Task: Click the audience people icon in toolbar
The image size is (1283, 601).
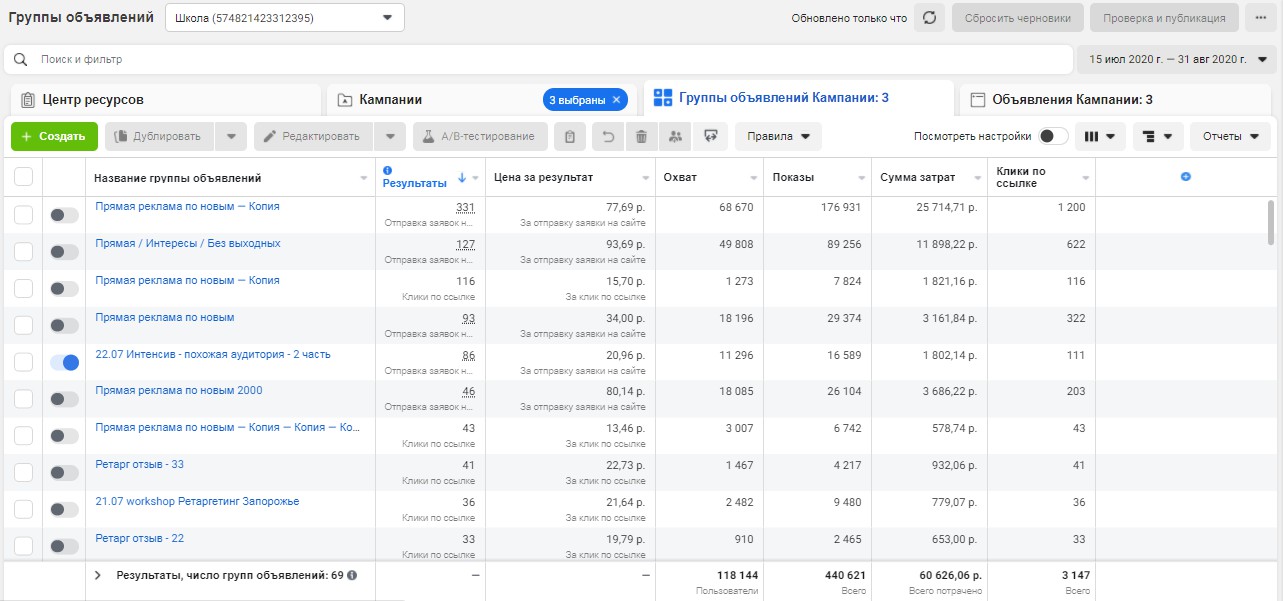Action: pos(676,136)
